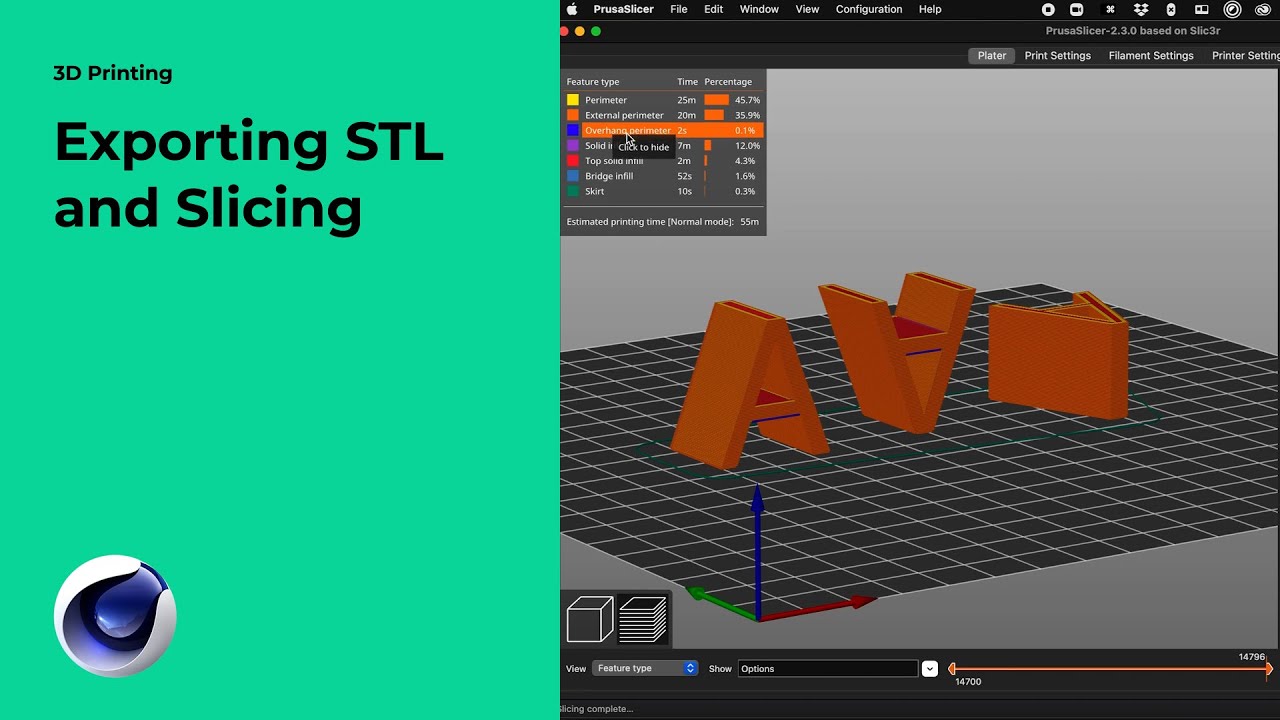Click the camera icon in menu bar
1280x720 pixels.
(x=1077, y=9)
